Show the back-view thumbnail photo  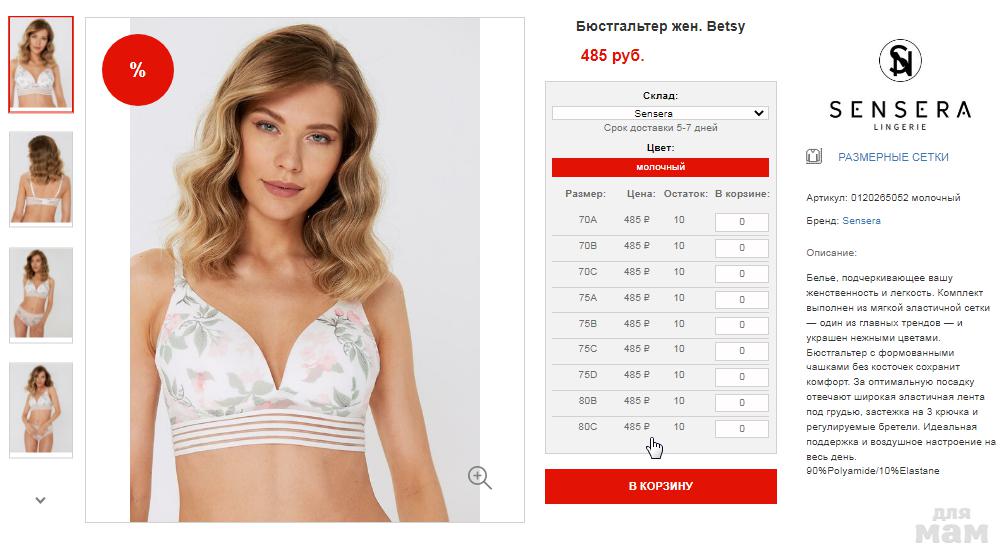coord(41,179)
